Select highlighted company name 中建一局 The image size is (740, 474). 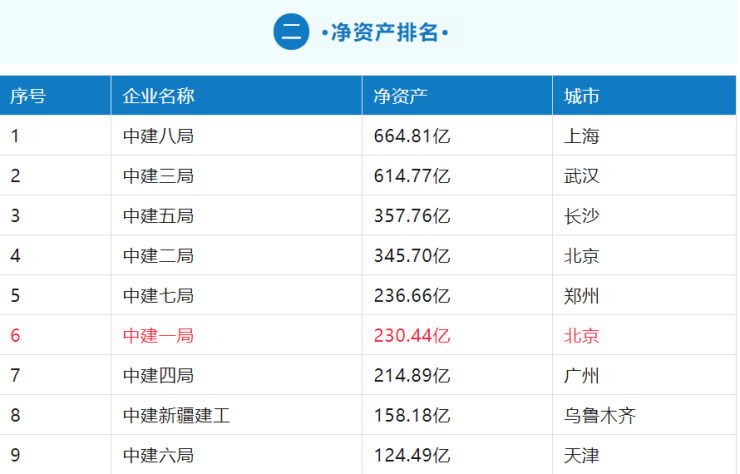click(x=159, y=336)
